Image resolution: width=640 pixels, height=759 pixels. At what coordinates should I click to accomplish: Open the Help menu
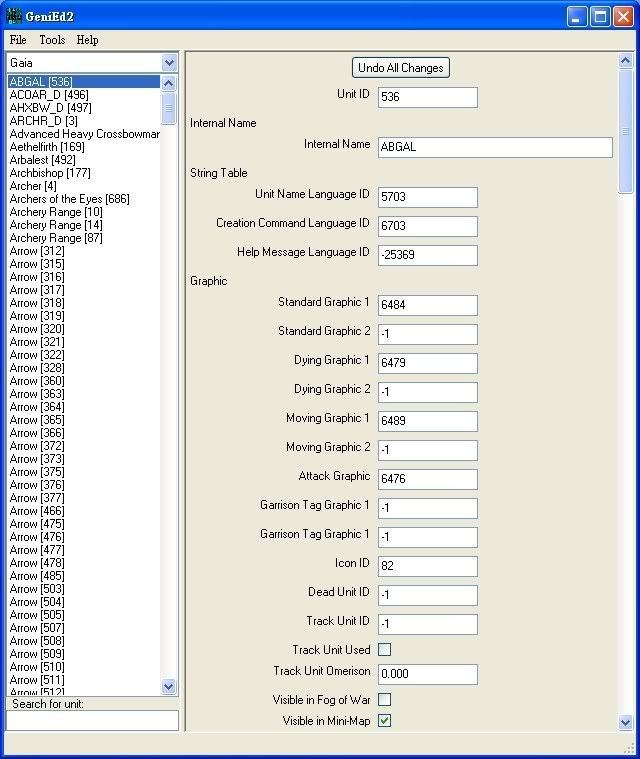pos(87,40)
